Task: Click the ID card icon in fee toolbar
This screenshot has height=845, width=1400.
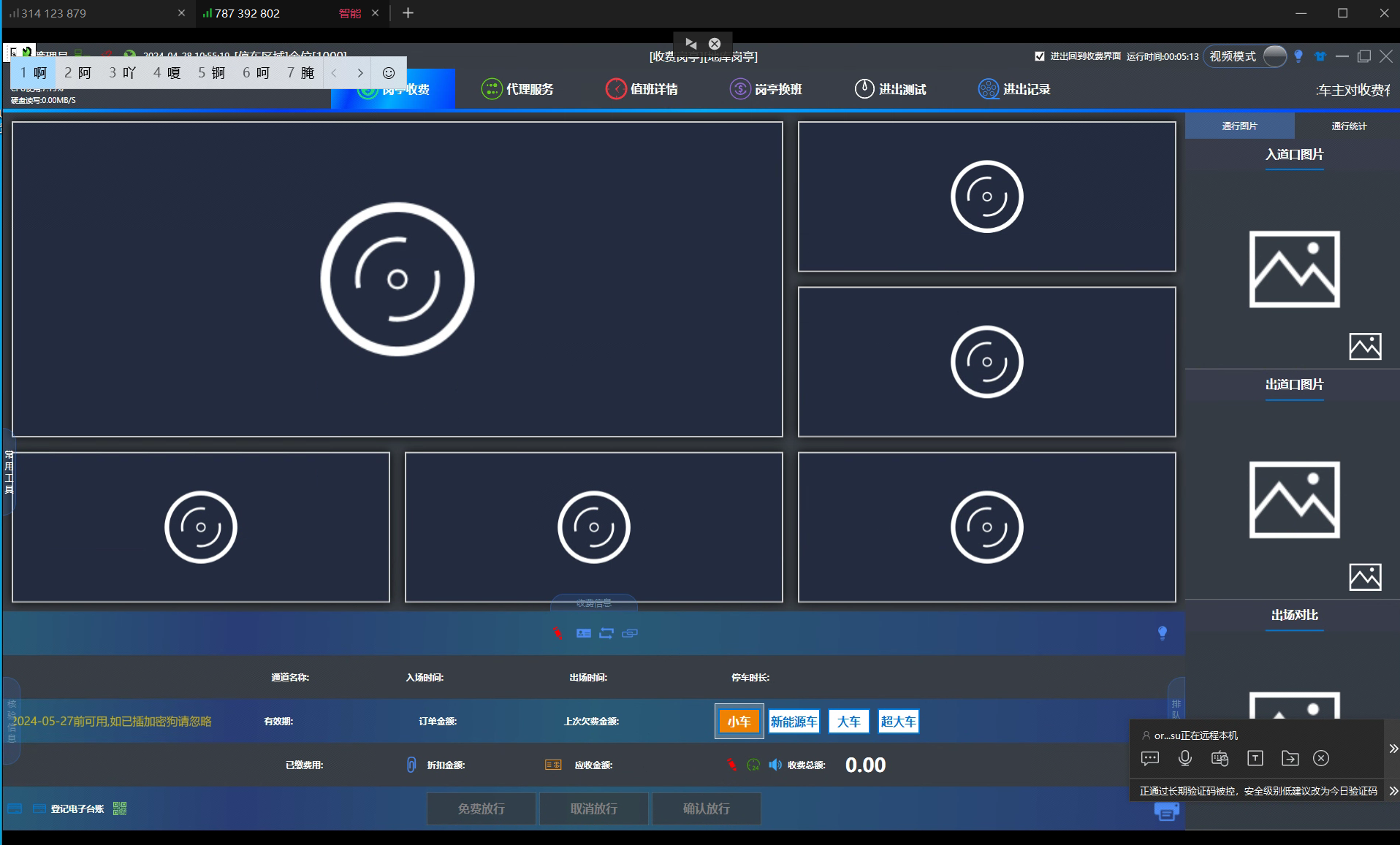Action: coord(583,633)
